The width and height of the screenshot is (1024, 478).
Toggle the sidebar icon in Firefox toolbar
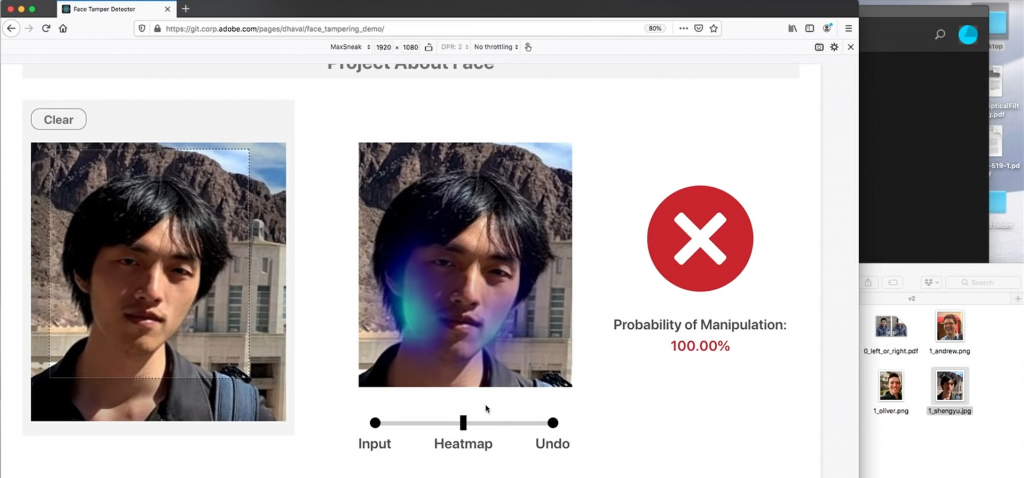pos(810,29)
